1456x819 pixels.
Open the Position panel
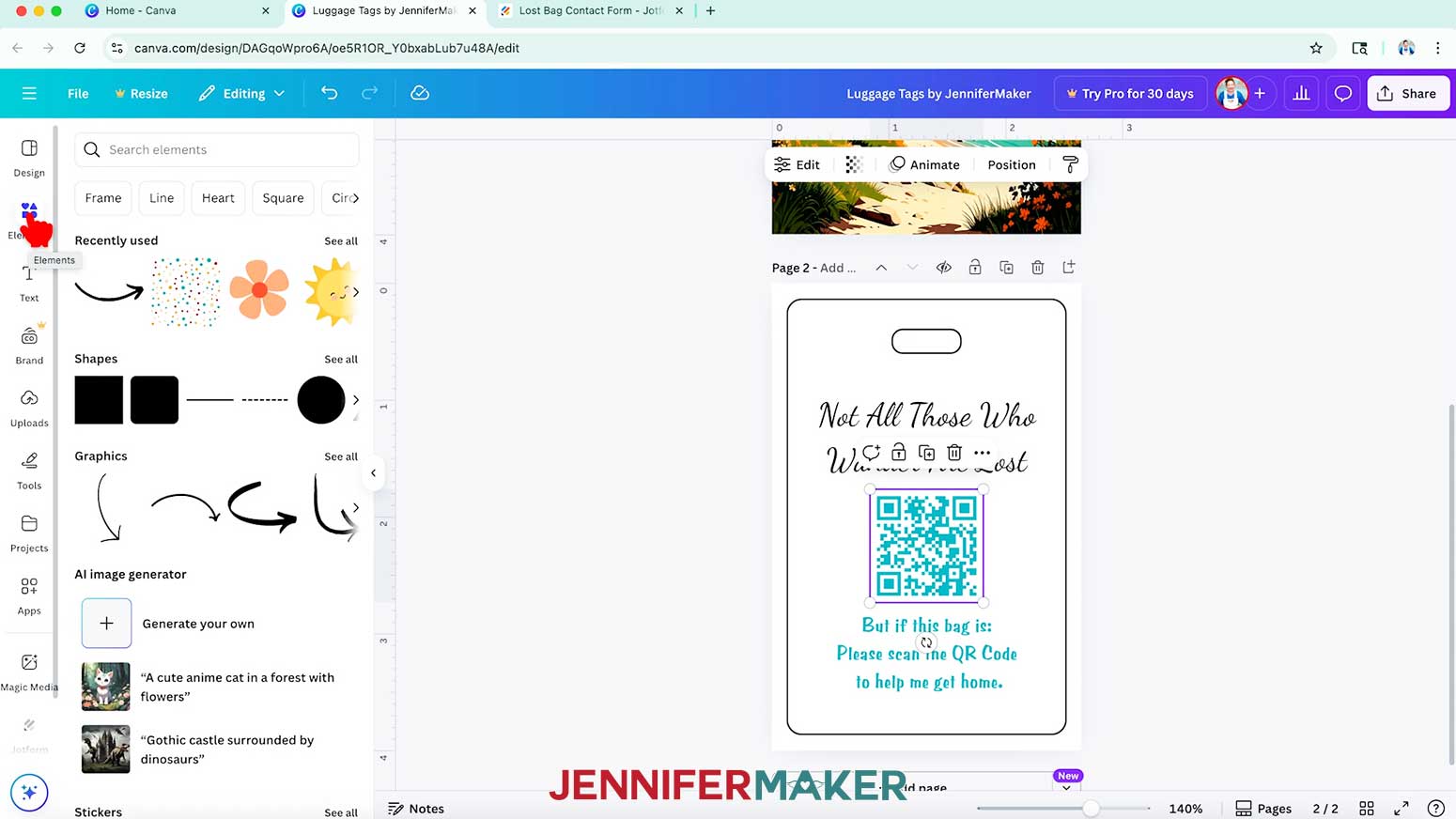click(x=1012, y=164)
